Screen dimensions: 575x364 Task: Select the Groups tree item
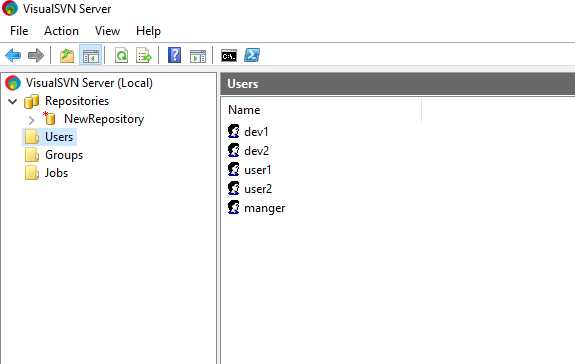pyautogui.click(x=64, y=155)
